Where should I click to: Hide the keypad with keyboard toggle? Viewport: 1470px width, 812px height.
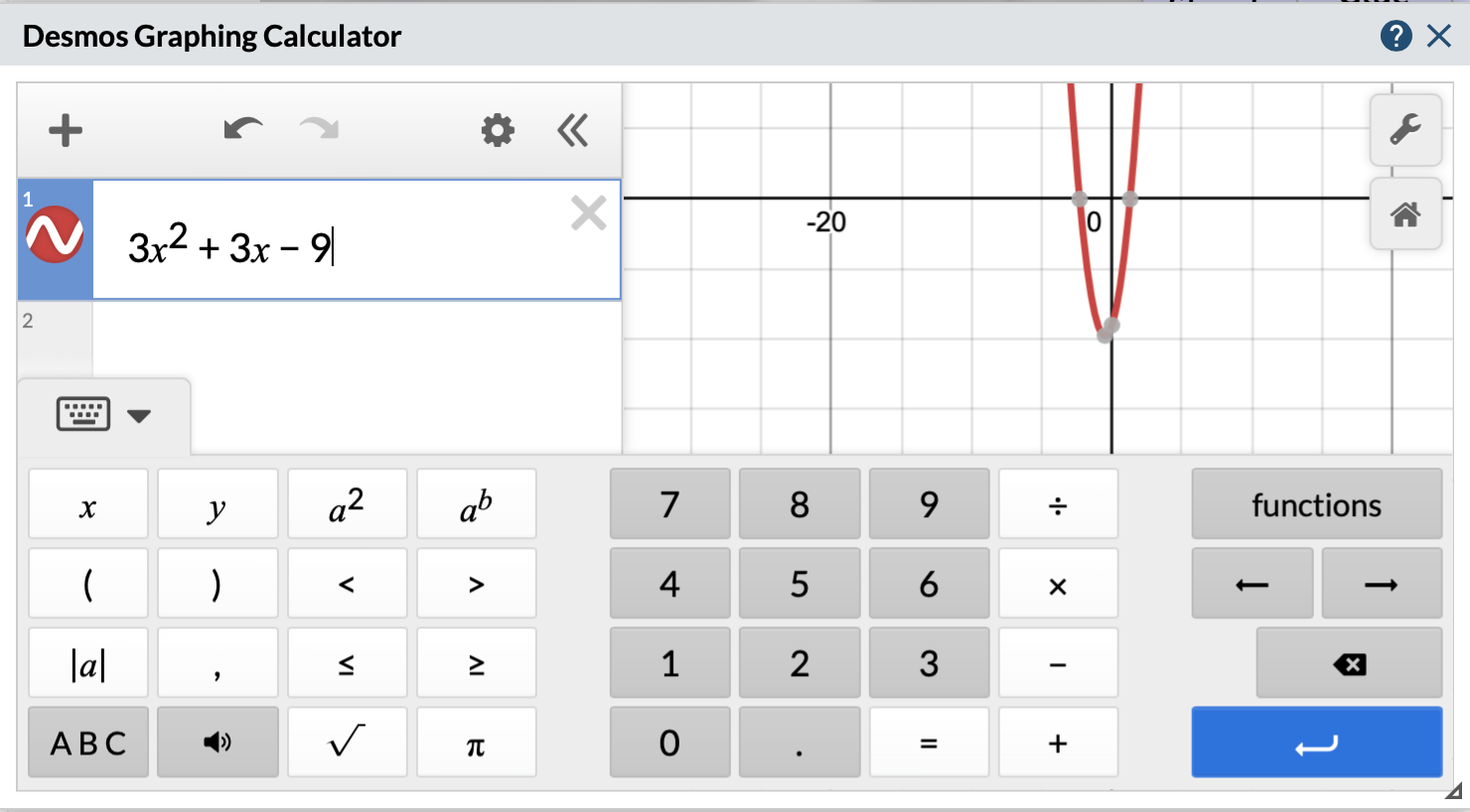pos(103,415)
